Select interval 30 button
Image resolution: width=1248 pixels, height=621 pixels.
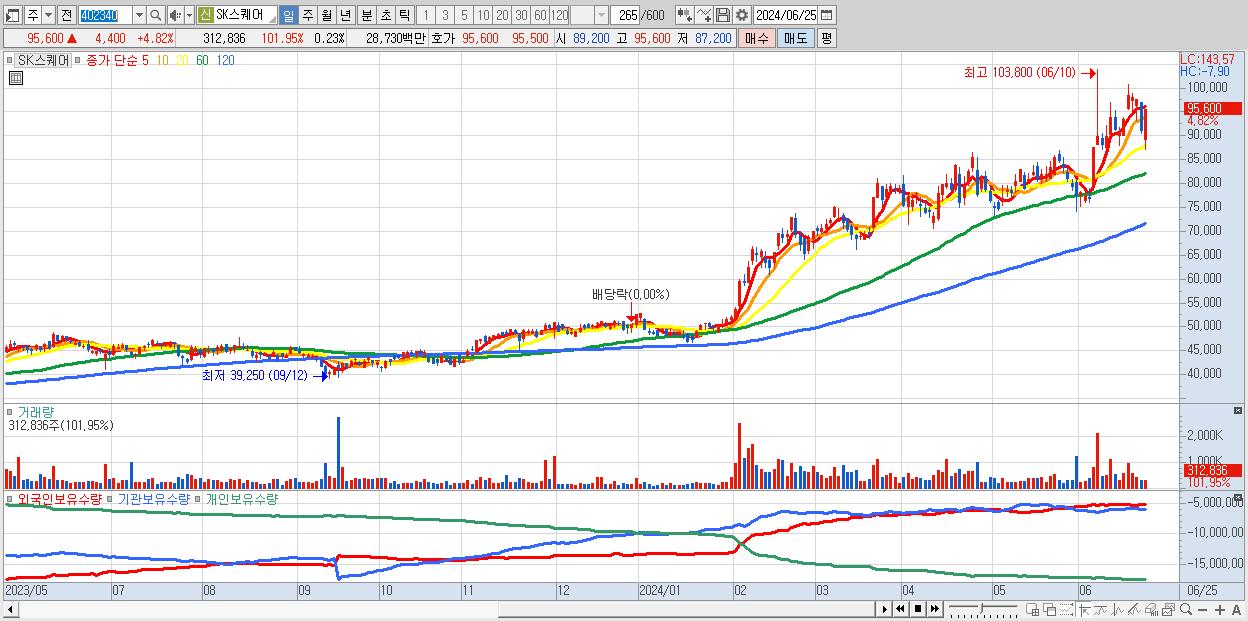(521, 15)
